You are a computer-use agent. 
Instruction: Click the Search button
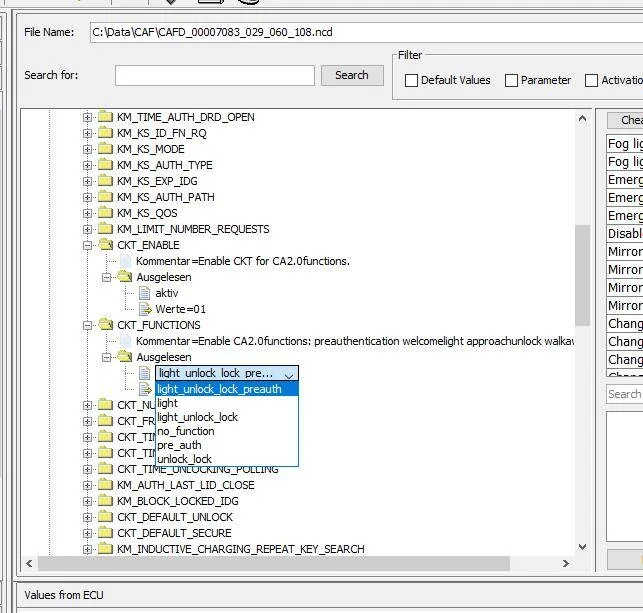[x=352, y=75]
